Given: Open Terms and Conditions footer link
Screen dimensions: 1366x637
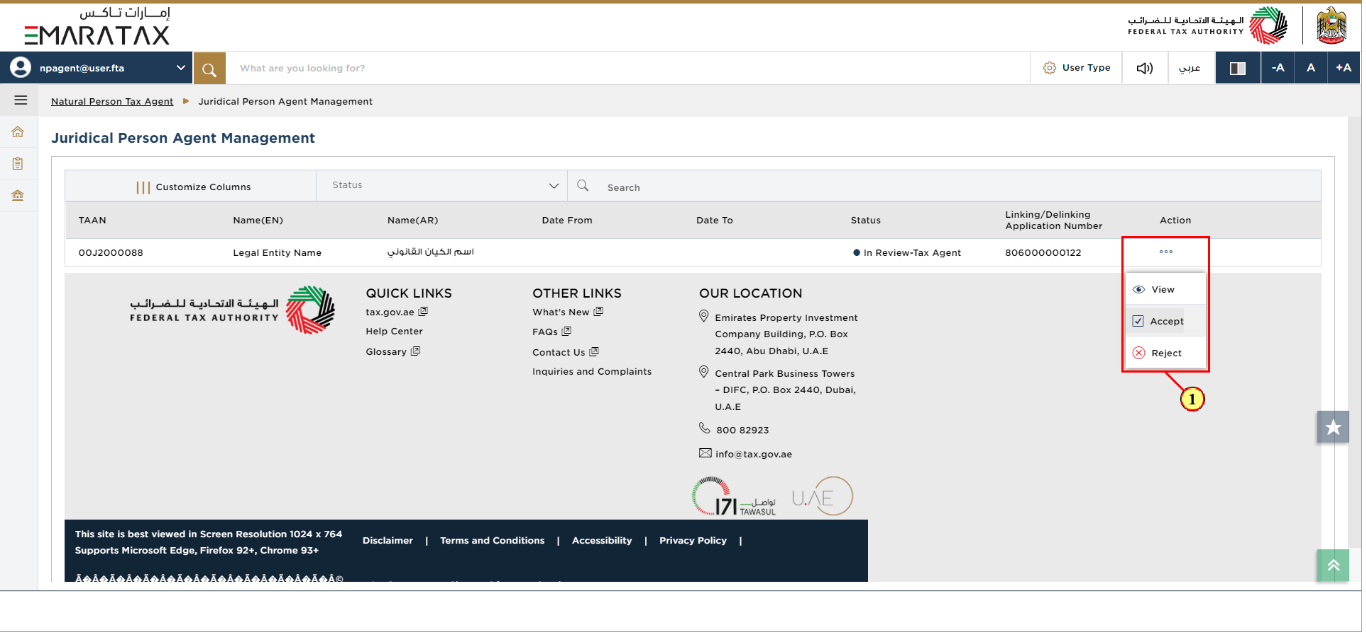Looking at the screenshot, I should point(492,540).
